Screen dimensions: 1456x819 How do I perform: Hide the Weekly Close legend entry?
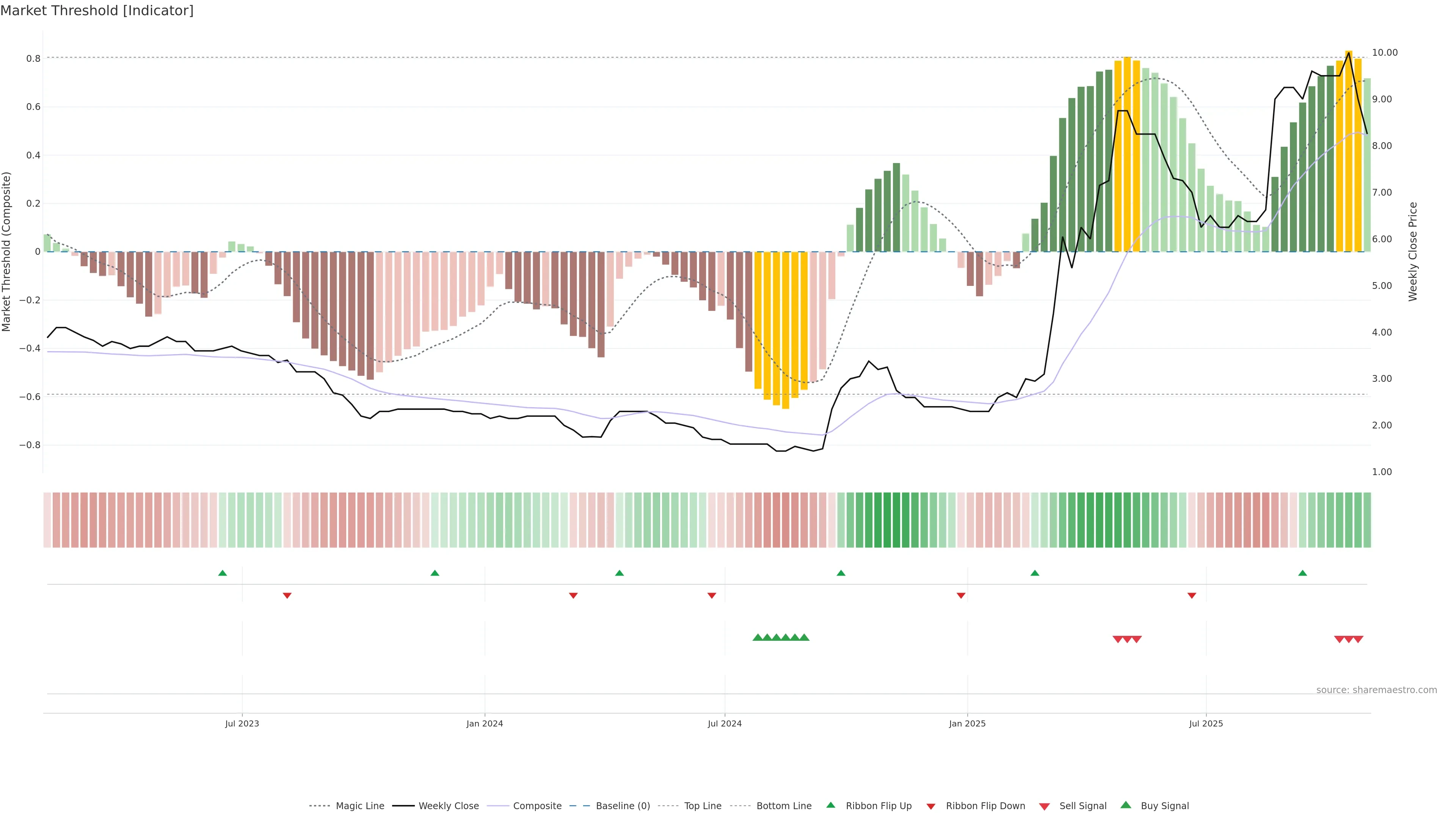pyautogui.click(x=448, y=806)
